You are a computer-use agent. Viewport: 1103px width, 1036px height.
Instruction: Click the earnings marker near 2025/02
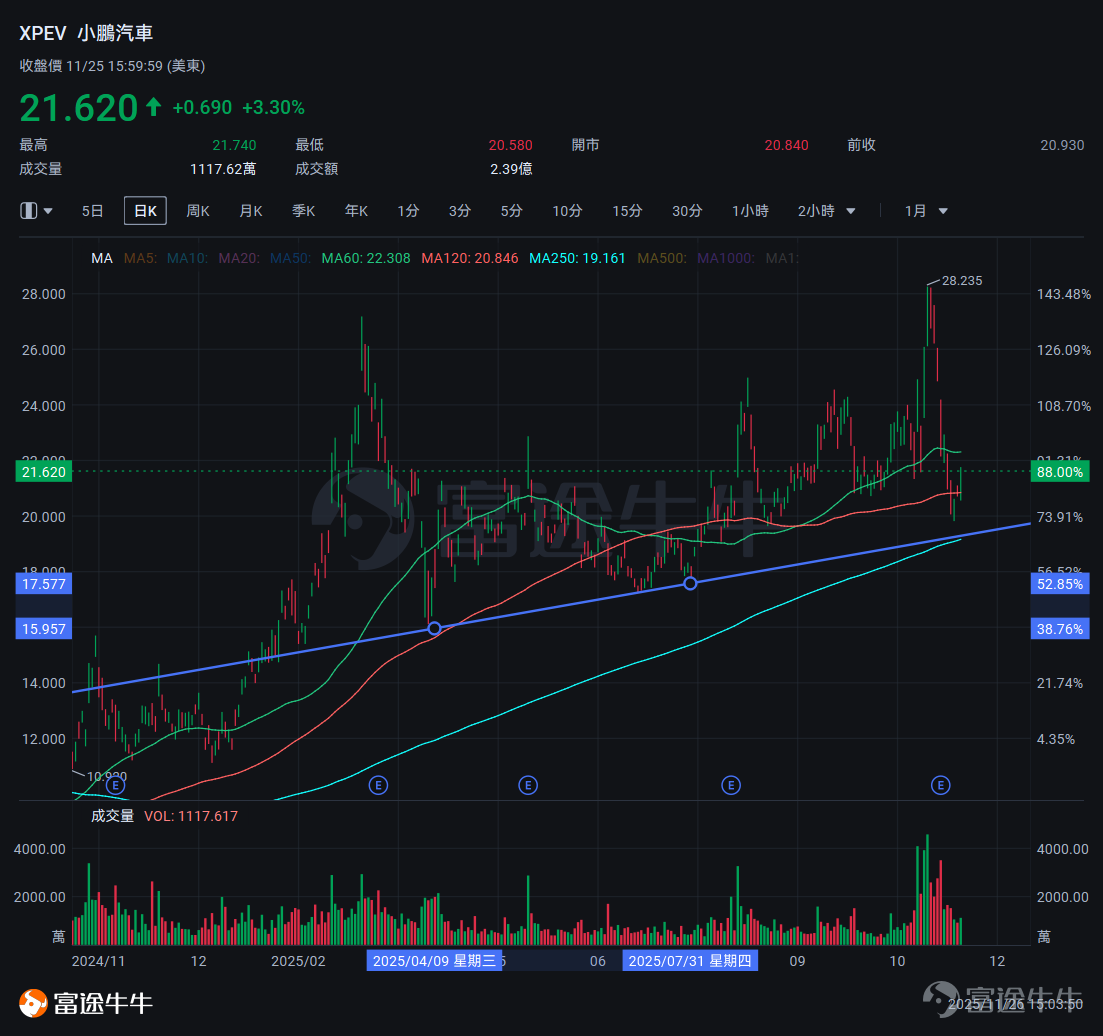[378, 785]
